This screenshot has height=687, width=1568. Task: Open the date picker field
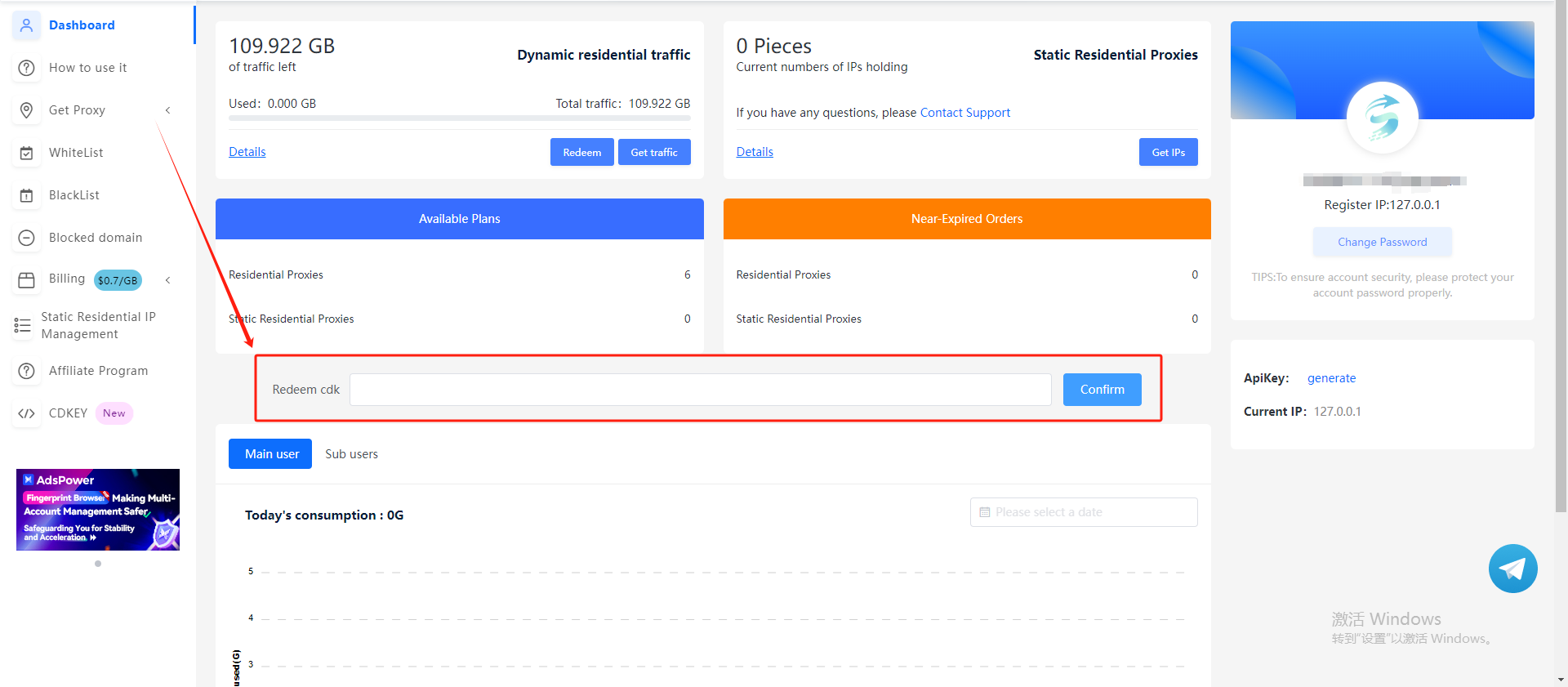[1083, 512]
